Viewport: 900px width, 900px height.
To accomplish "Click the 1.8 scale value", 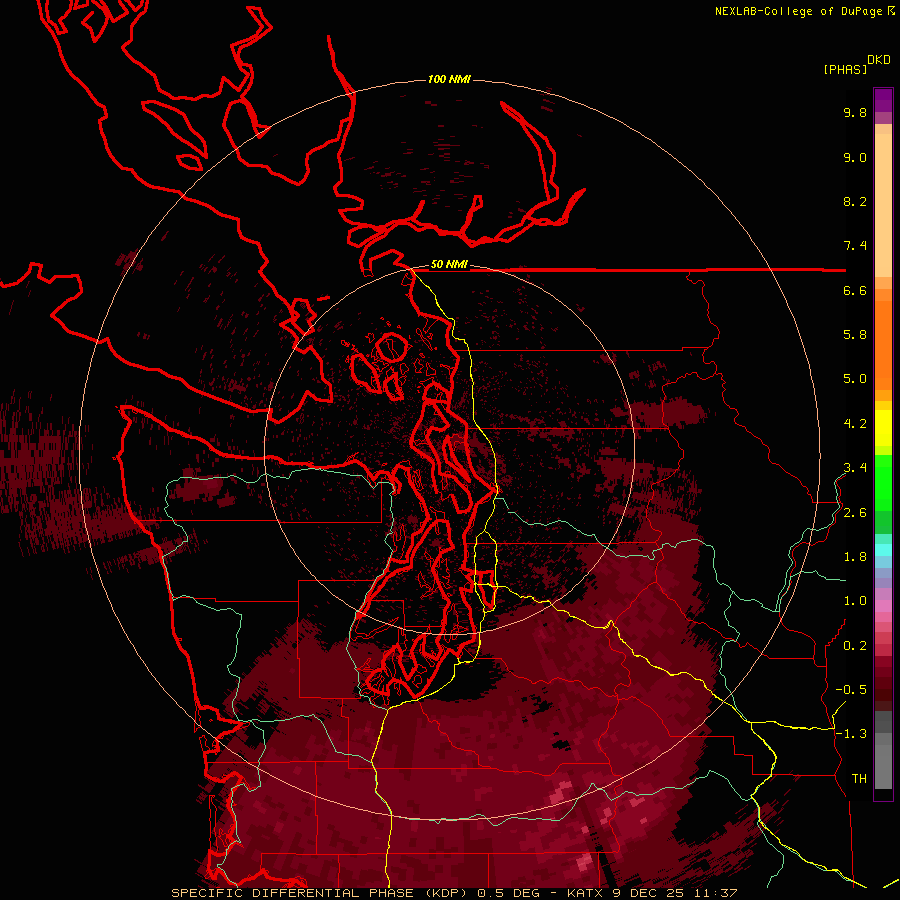I will [855, 557].
